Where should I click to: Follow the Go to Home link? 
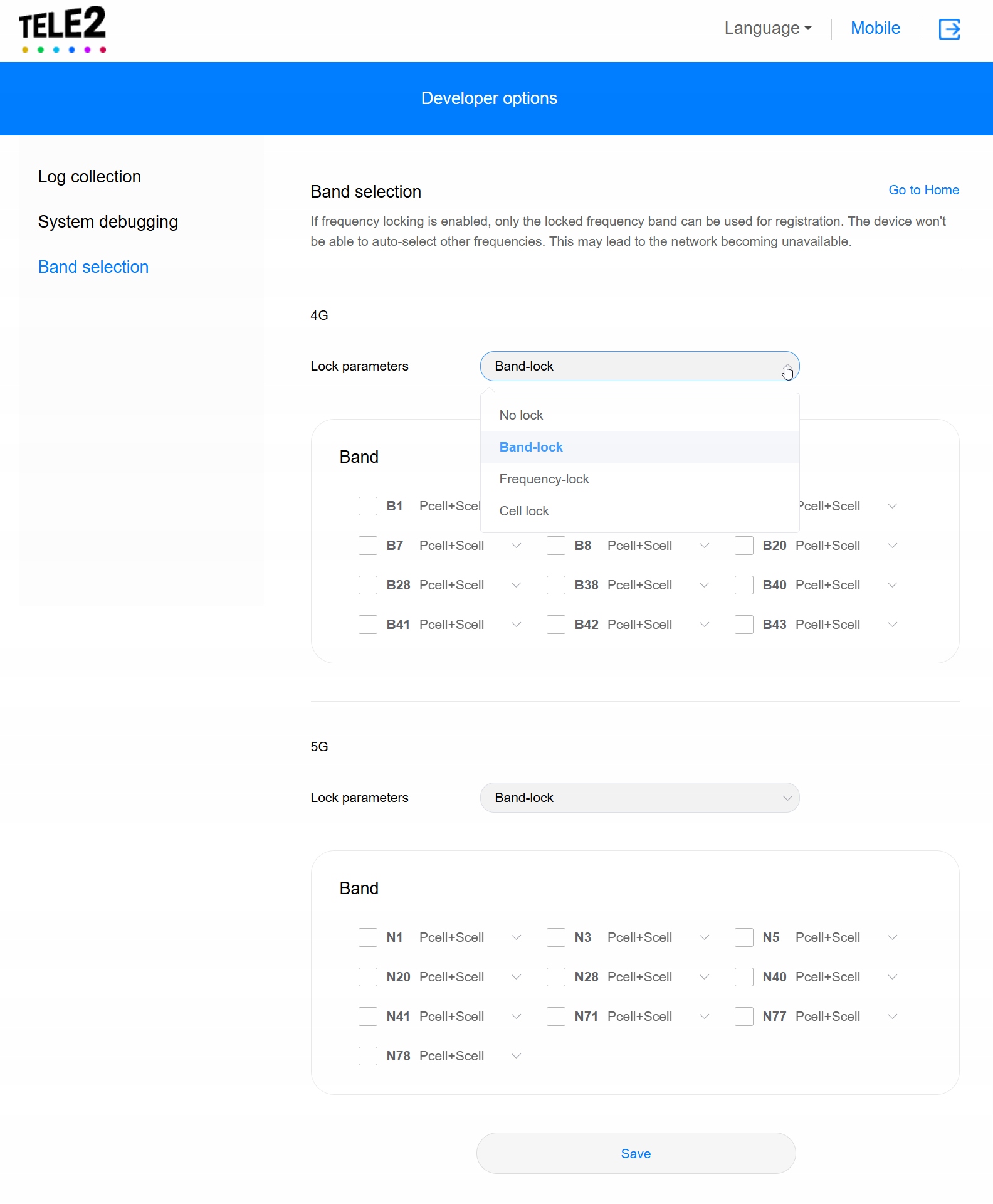[x=923, y=190]
